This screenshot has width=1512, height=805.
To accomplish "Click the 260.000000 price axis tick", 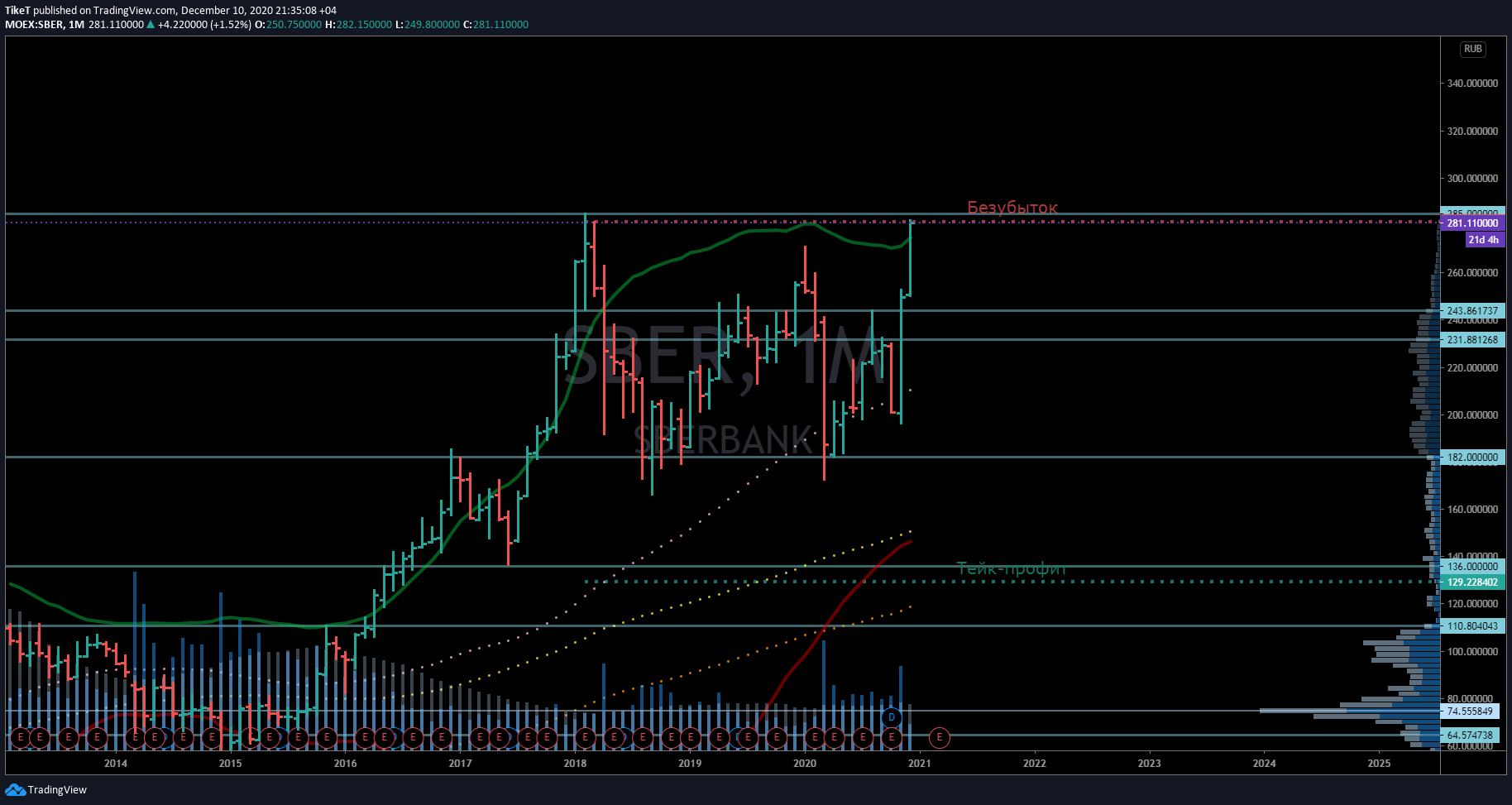I will point(1472,273).
